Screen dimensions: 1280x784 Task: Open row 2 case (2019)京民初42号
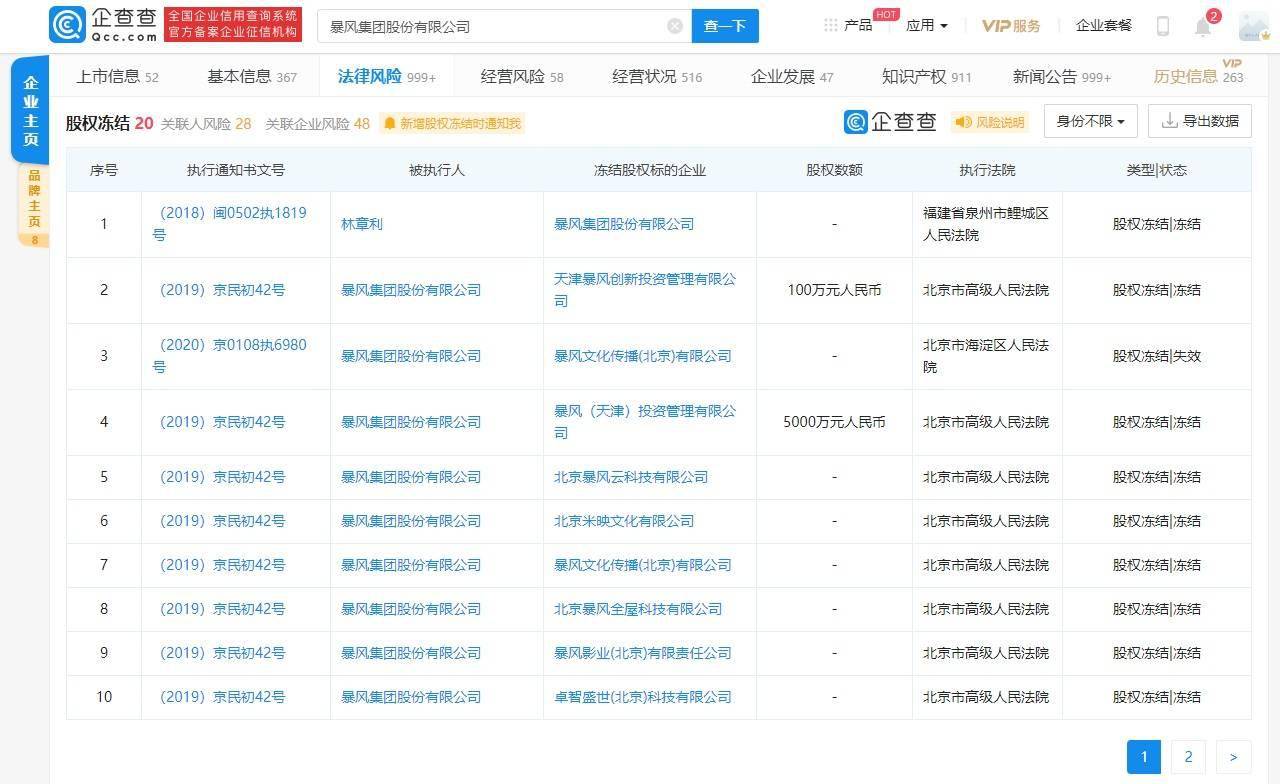tap(222, 290)
